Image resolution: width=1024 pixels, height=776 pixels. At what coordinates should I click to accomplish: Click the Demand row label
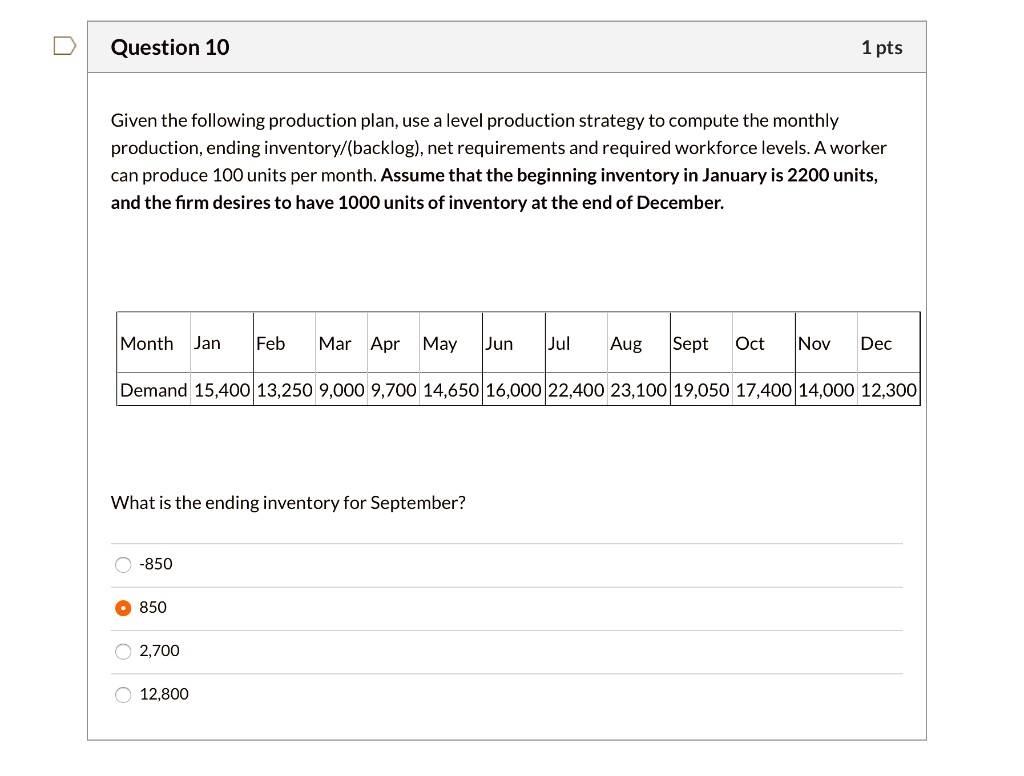153,390
